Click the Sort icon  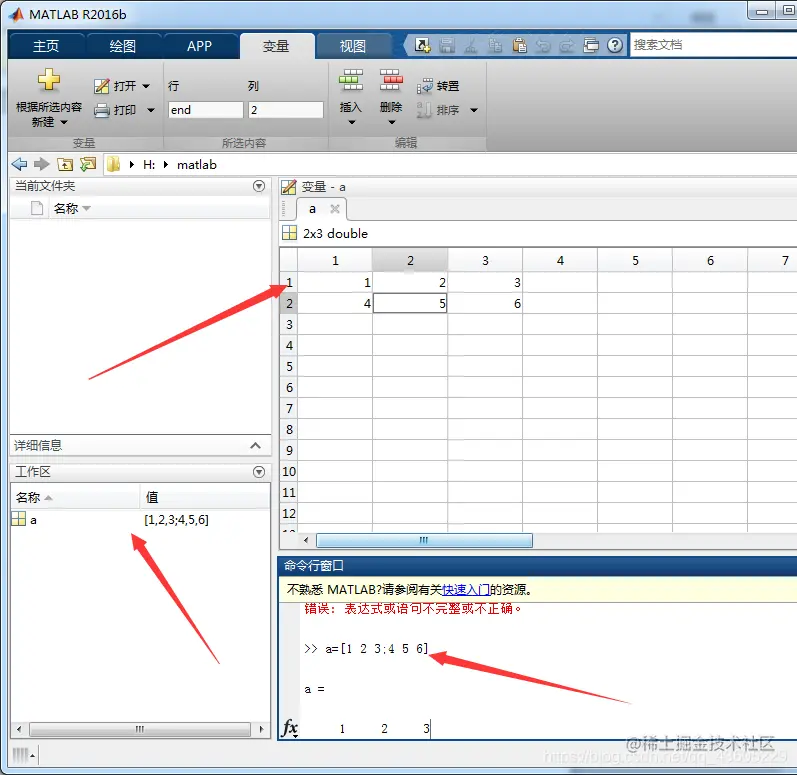point(424,110)
